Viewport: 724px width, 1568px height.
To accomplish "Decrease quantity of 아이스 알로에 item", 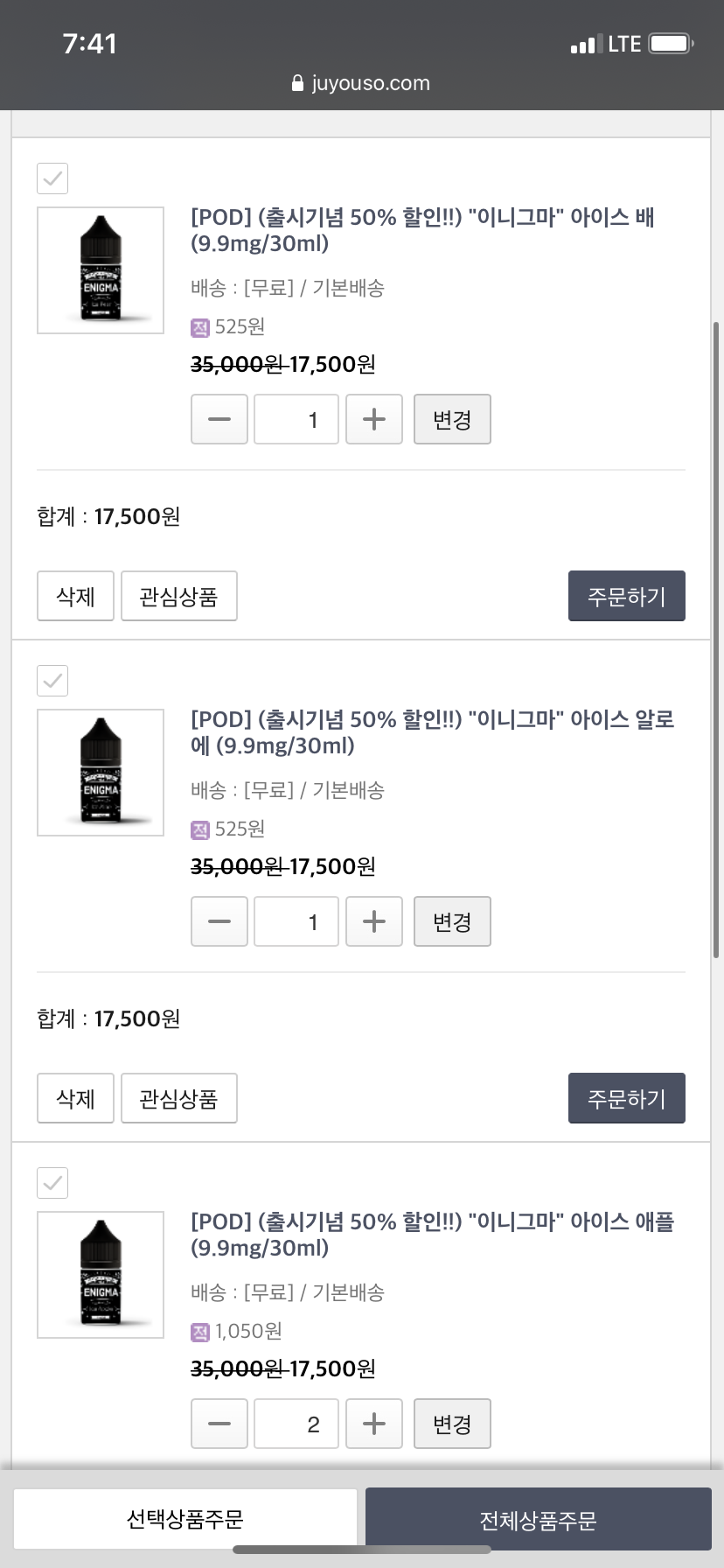I will click(219, 921).
